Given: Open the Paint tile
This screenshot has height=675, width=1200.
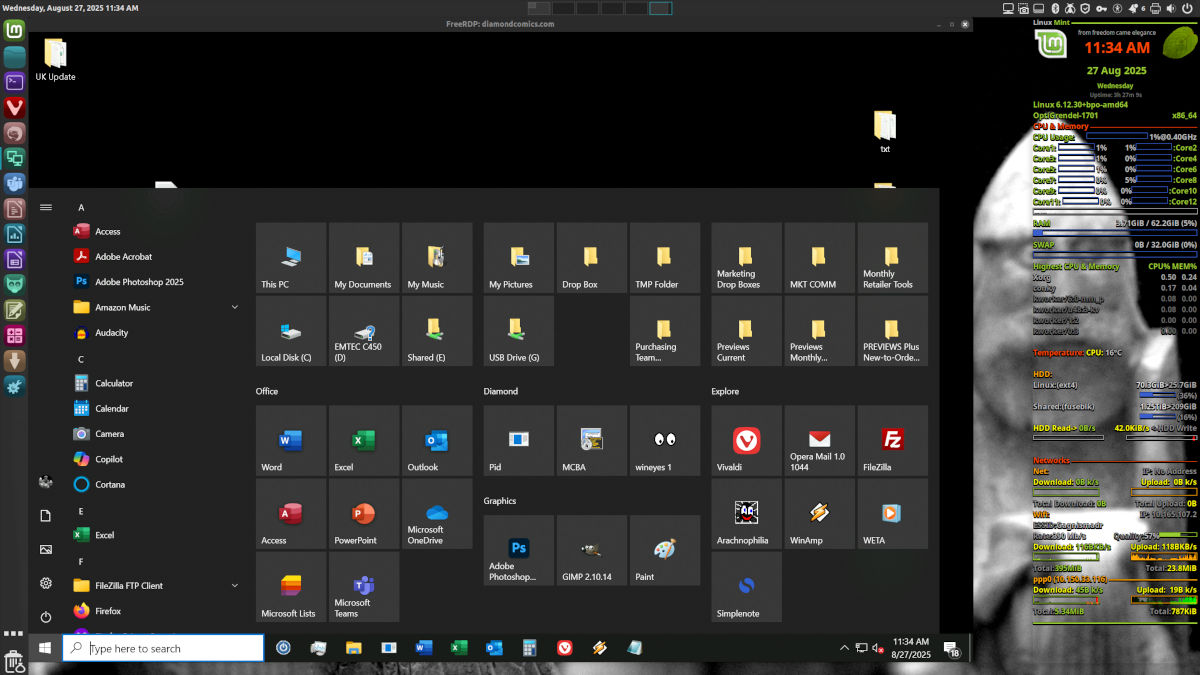Looking at the screenshot, I should 665,550.
